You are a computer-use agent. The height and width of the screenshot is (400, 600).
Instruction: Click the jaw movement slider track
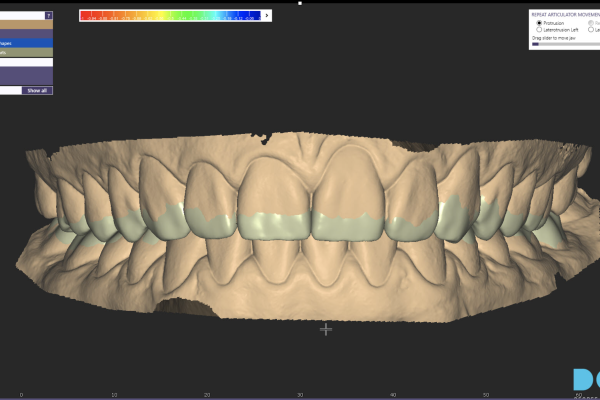coord(566,44)
